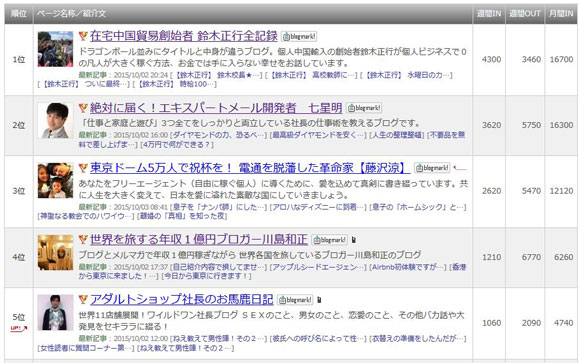Image resolution: width=580 pixels, height=363 pixels.
Task: Open the 1位 blog's crowd photo thumbnail
Action: tap(55, 49)
